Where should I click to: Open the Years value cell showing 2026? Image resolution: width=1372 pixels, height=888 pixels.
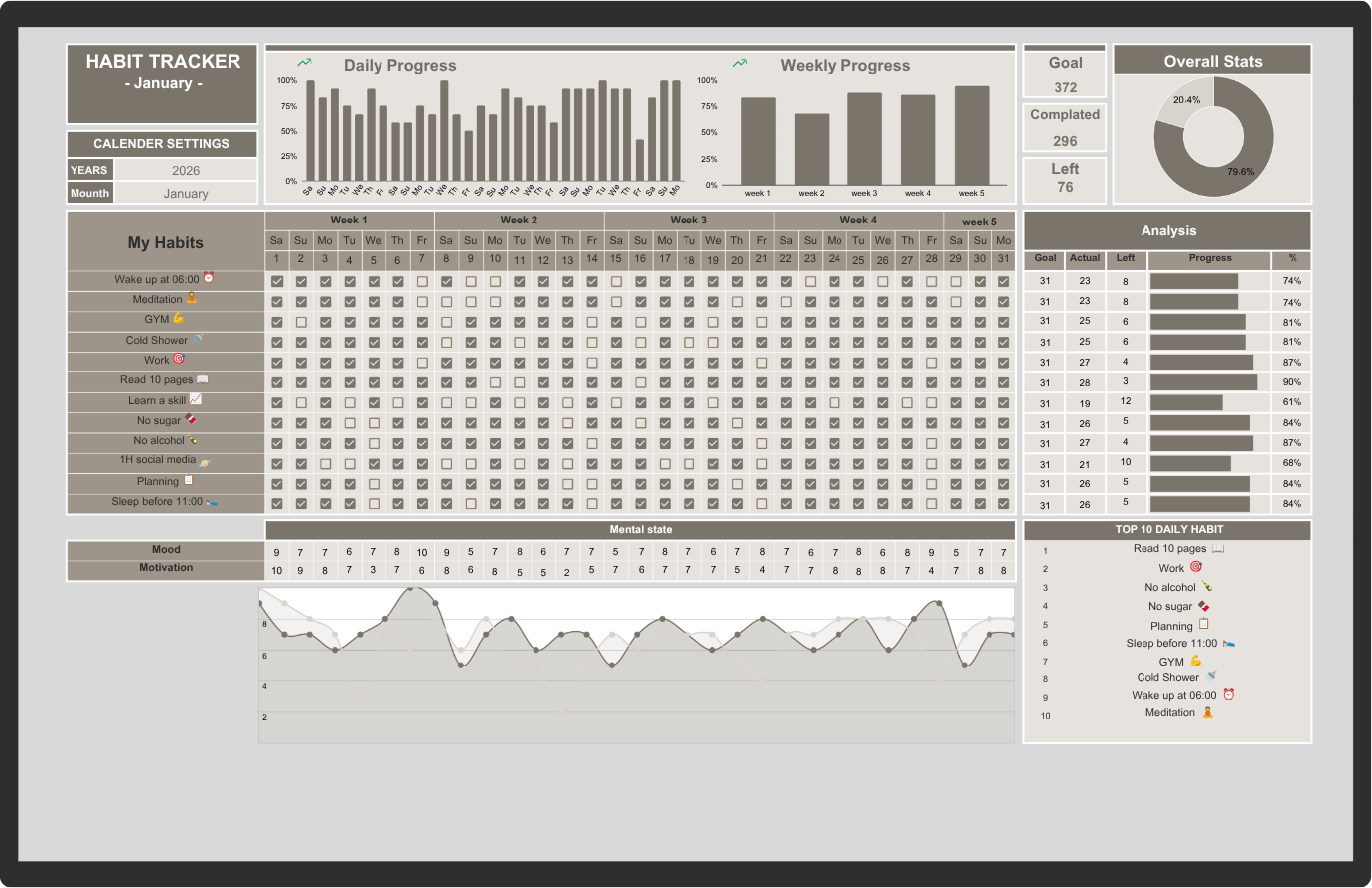point(186,170)
